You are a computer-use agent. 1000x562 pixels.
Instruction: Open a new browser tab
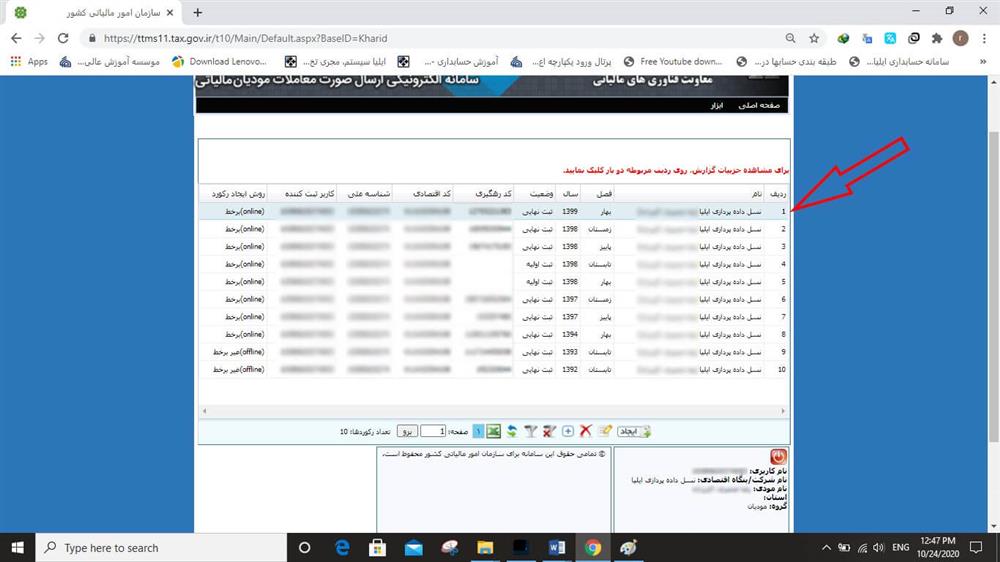pyautogui.click(x=198, y=12)
